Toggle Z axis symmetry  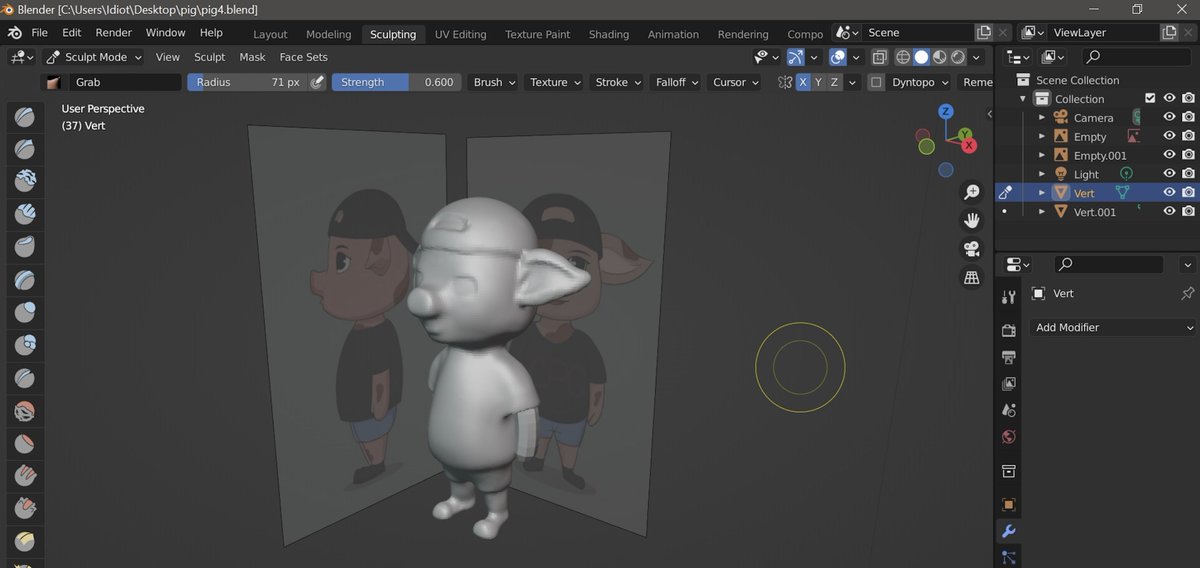(x=834, y=82)
